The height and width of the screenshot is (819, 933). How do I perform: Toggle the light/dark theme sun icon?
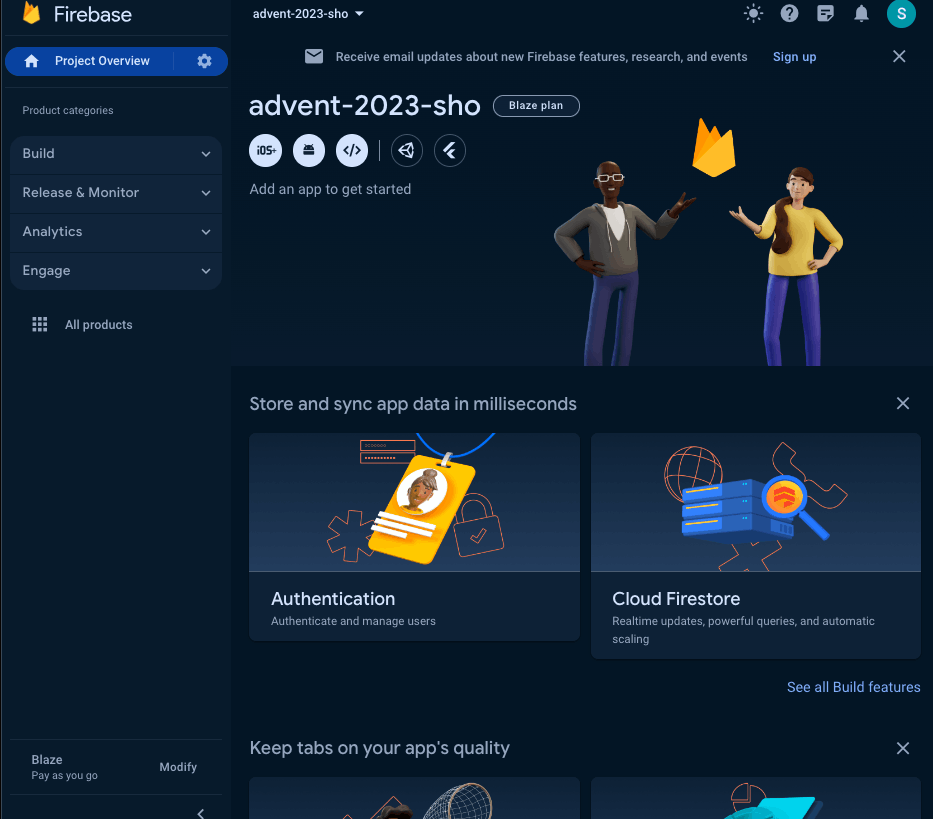(753, 13)
